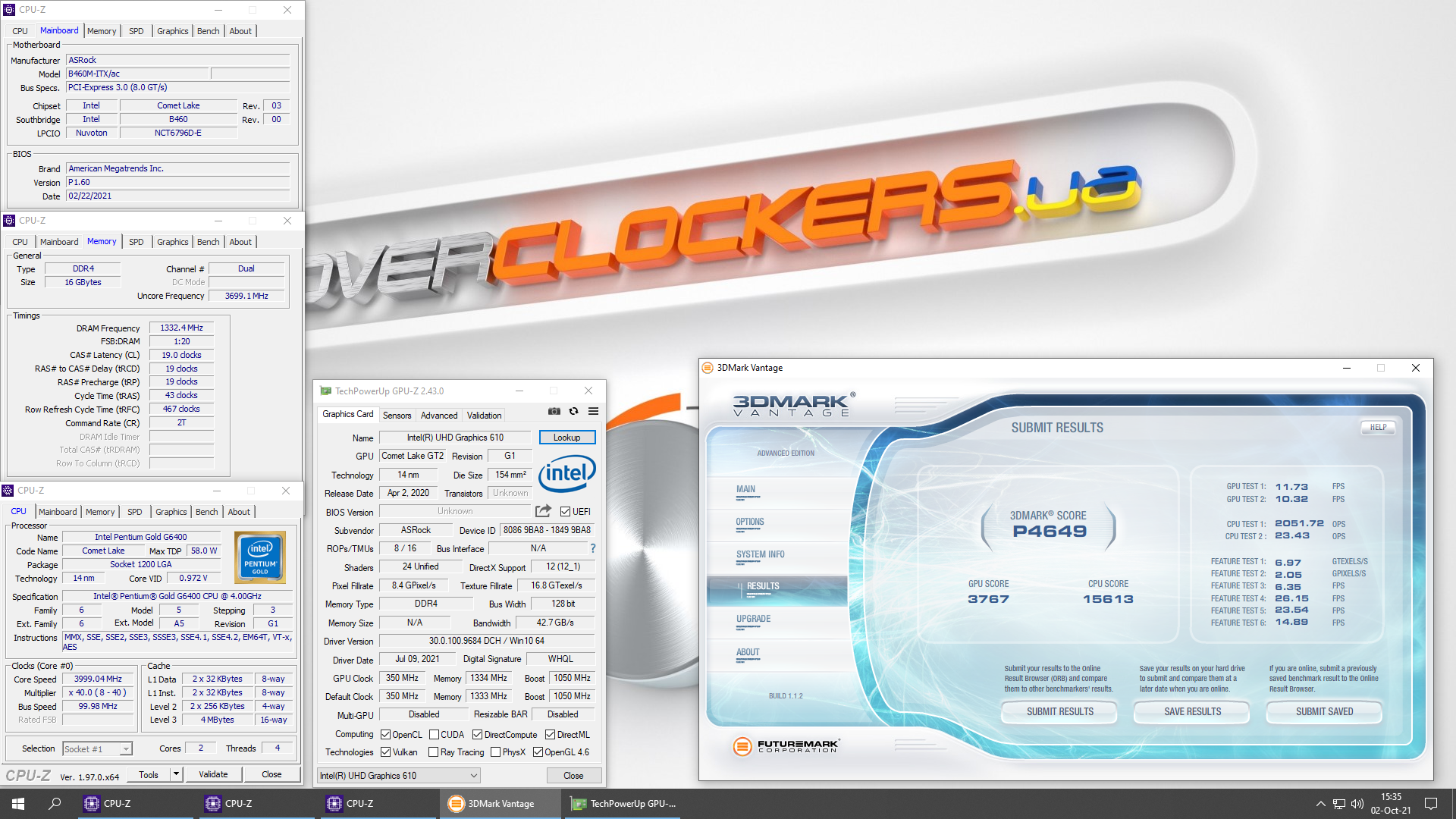Click the BIOS version share/export icon
This screenshot has height=819, width=1456.
point(543,511)
